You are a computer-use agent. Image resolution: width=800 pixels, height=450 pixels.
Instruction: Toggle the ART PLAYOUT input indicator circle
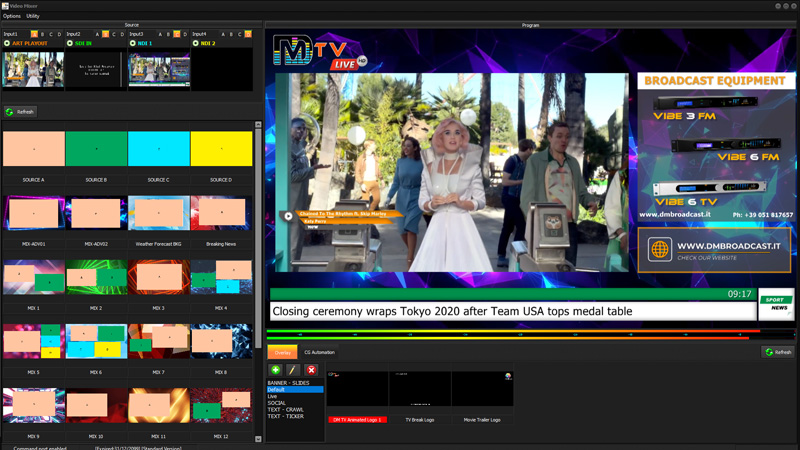(7, 43)
